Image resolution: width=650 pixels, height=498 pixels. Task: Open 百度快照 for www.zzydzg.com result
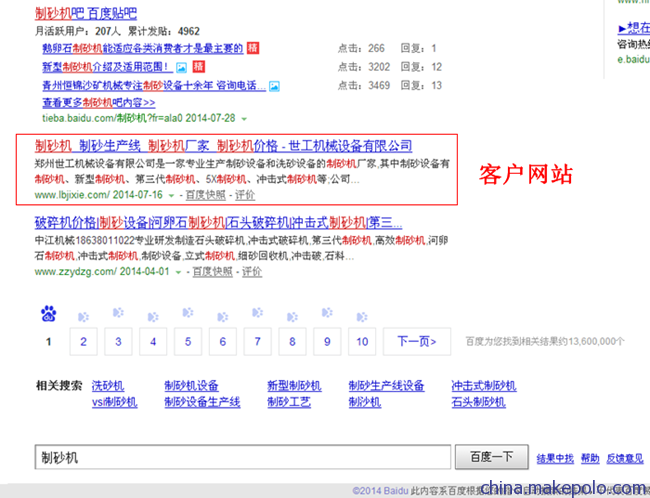click(213, 272)
